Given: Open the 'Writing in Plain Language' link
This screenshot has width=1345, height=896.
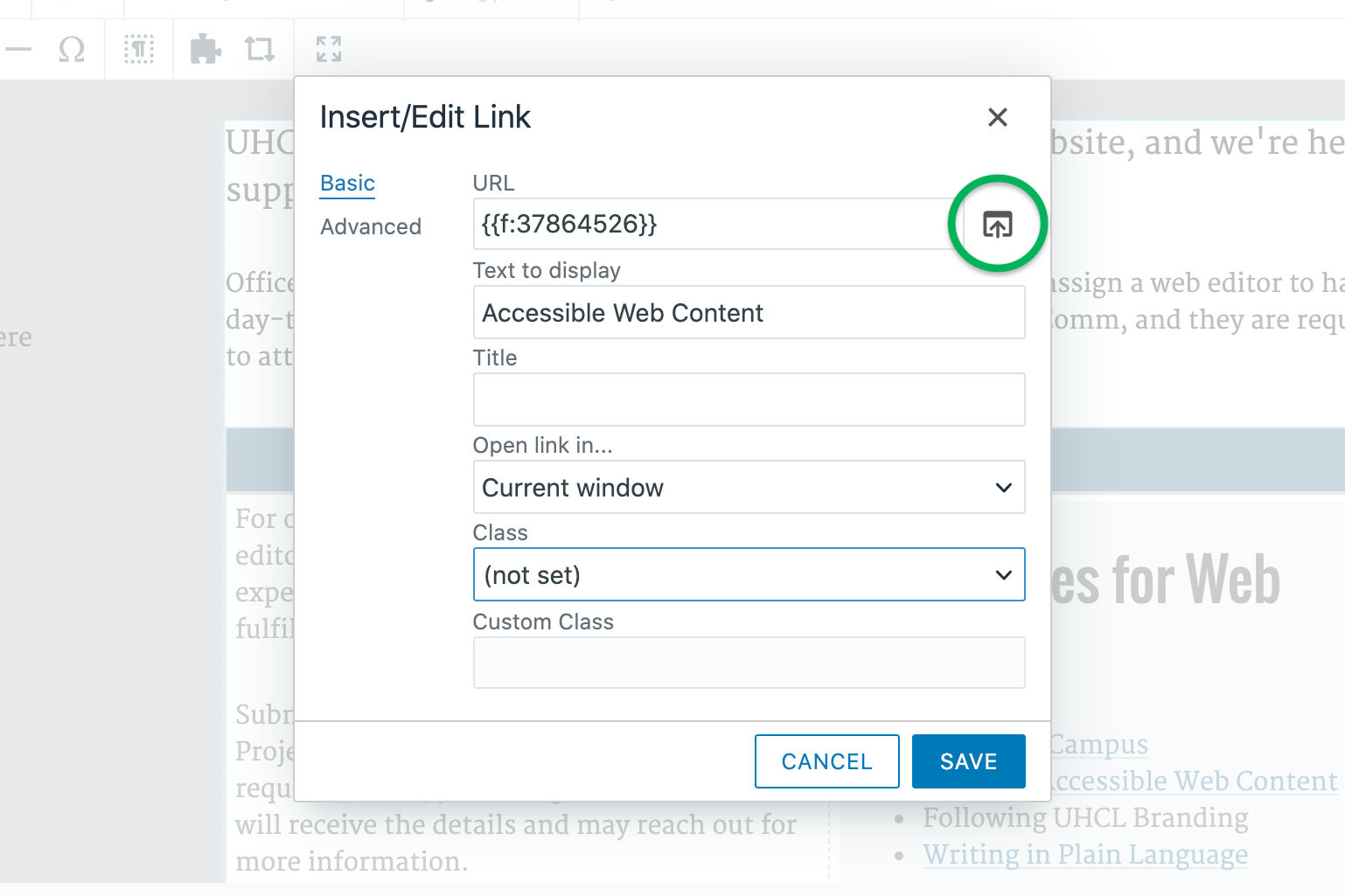Looking at the screenshot, I should [1084, 854].
